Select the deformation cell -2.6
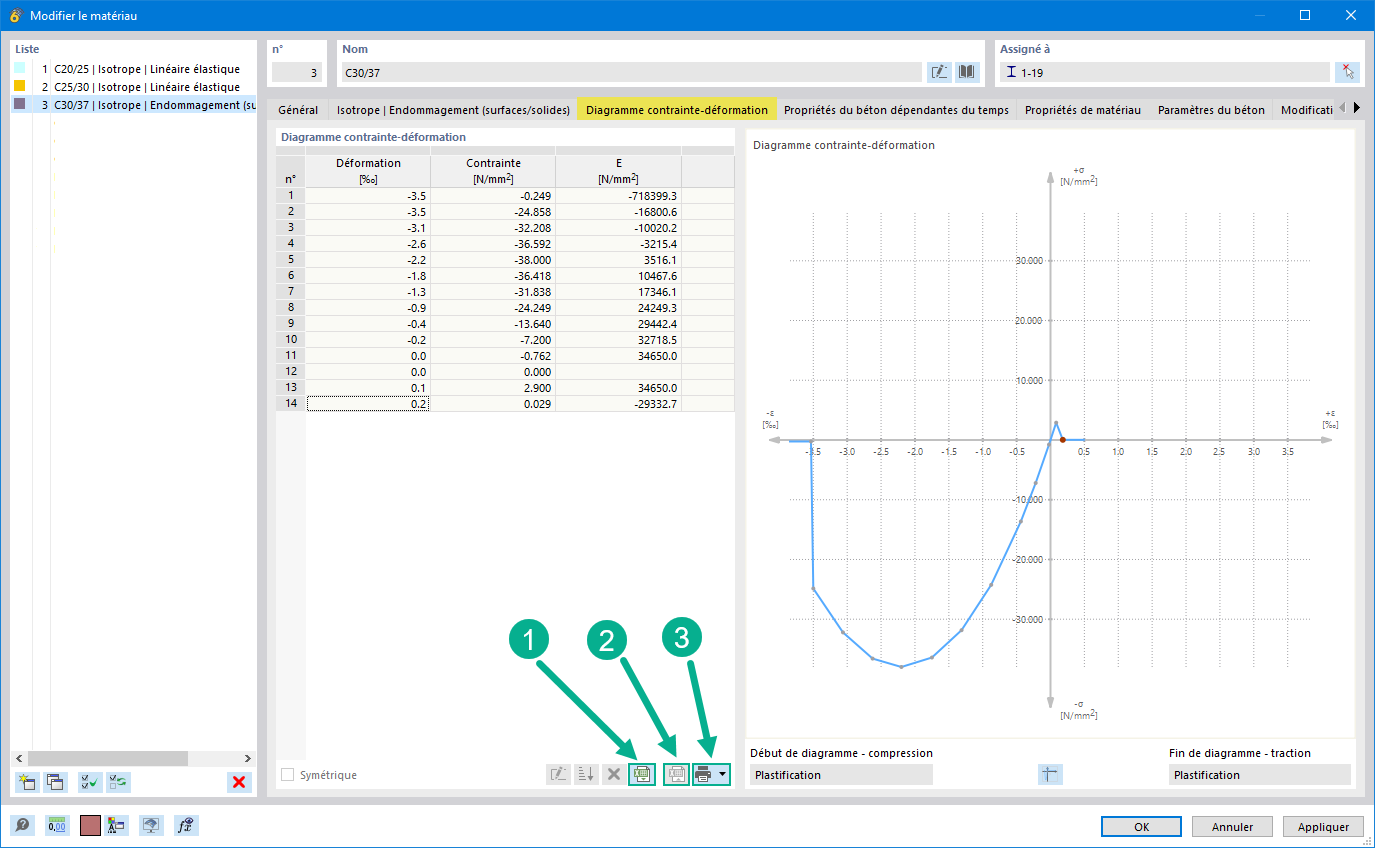 click(x=368, y=244)
